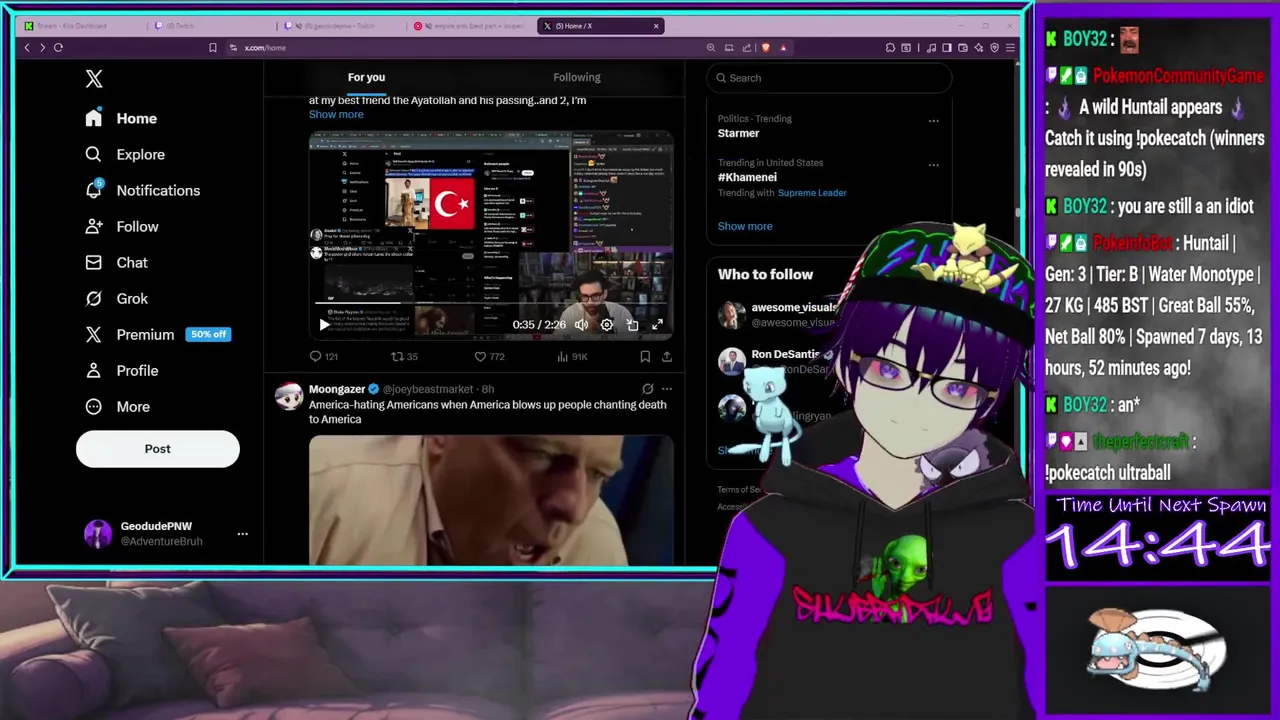Open the Starmer trending topic
Image resolution: width=1280 pixels, height=720 pixels.
[738, 133]
